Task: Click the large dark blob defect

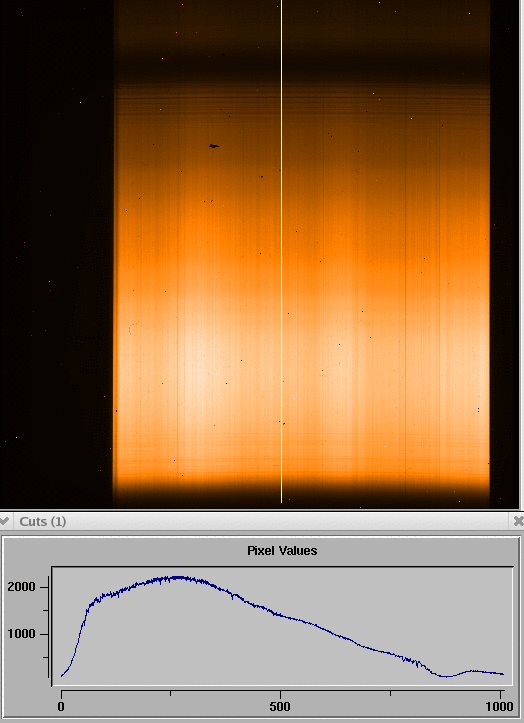Action: (214, 146)
